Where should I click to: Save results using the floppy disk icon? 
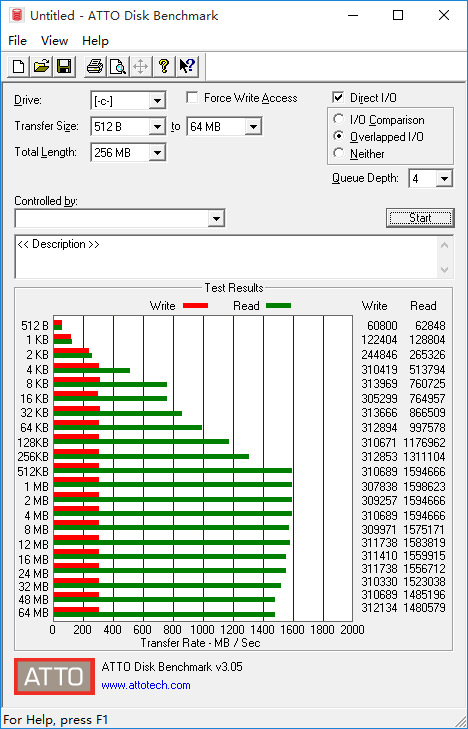(x=64, y=66)
